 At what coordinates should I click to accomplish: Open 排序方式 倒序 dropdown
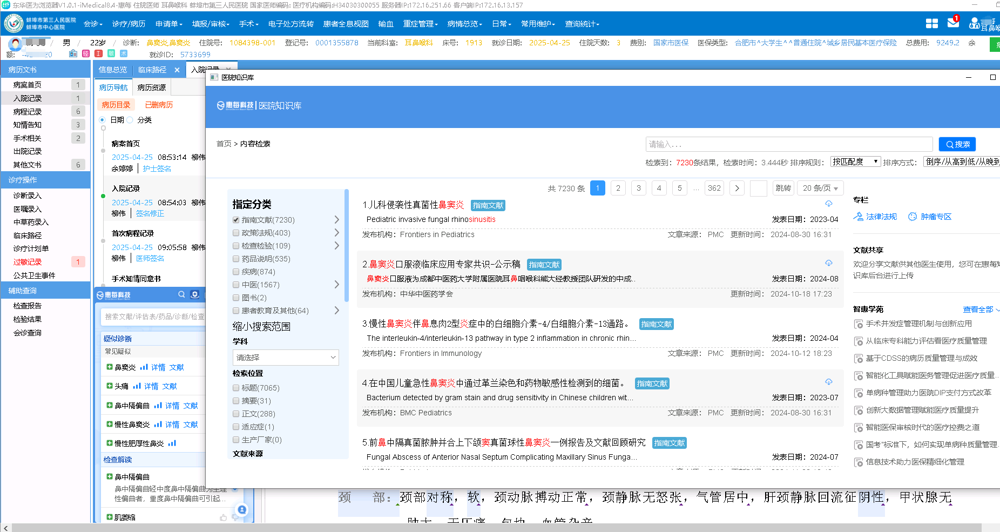[x=962, y=162]
